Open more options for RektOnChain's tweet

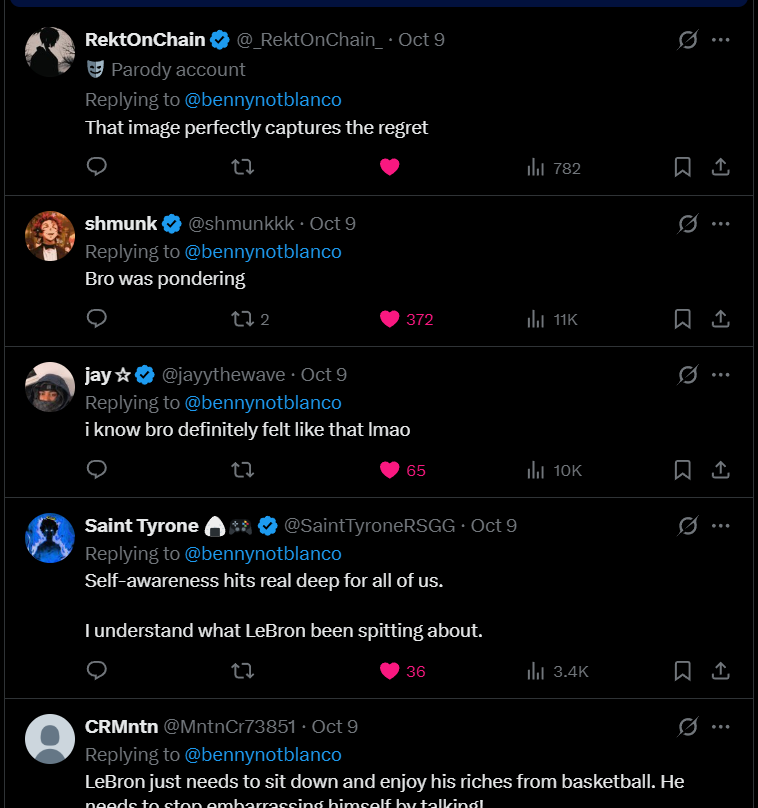tap(721, 40)
